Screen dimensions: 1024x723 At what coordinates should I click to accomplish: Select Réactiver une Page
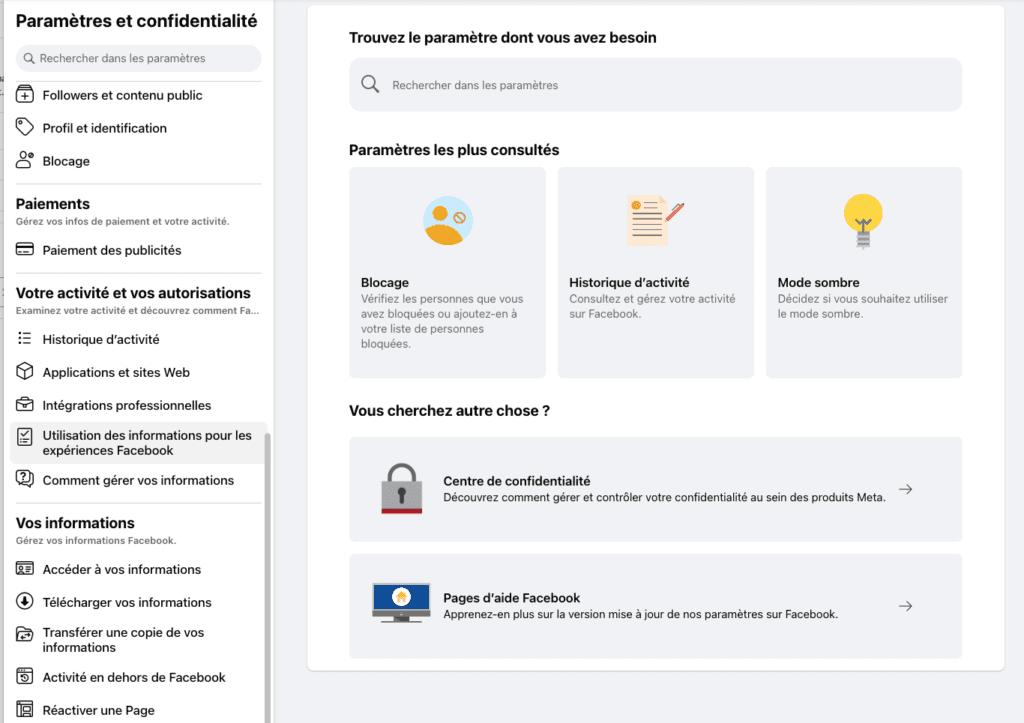coord(138,710)
